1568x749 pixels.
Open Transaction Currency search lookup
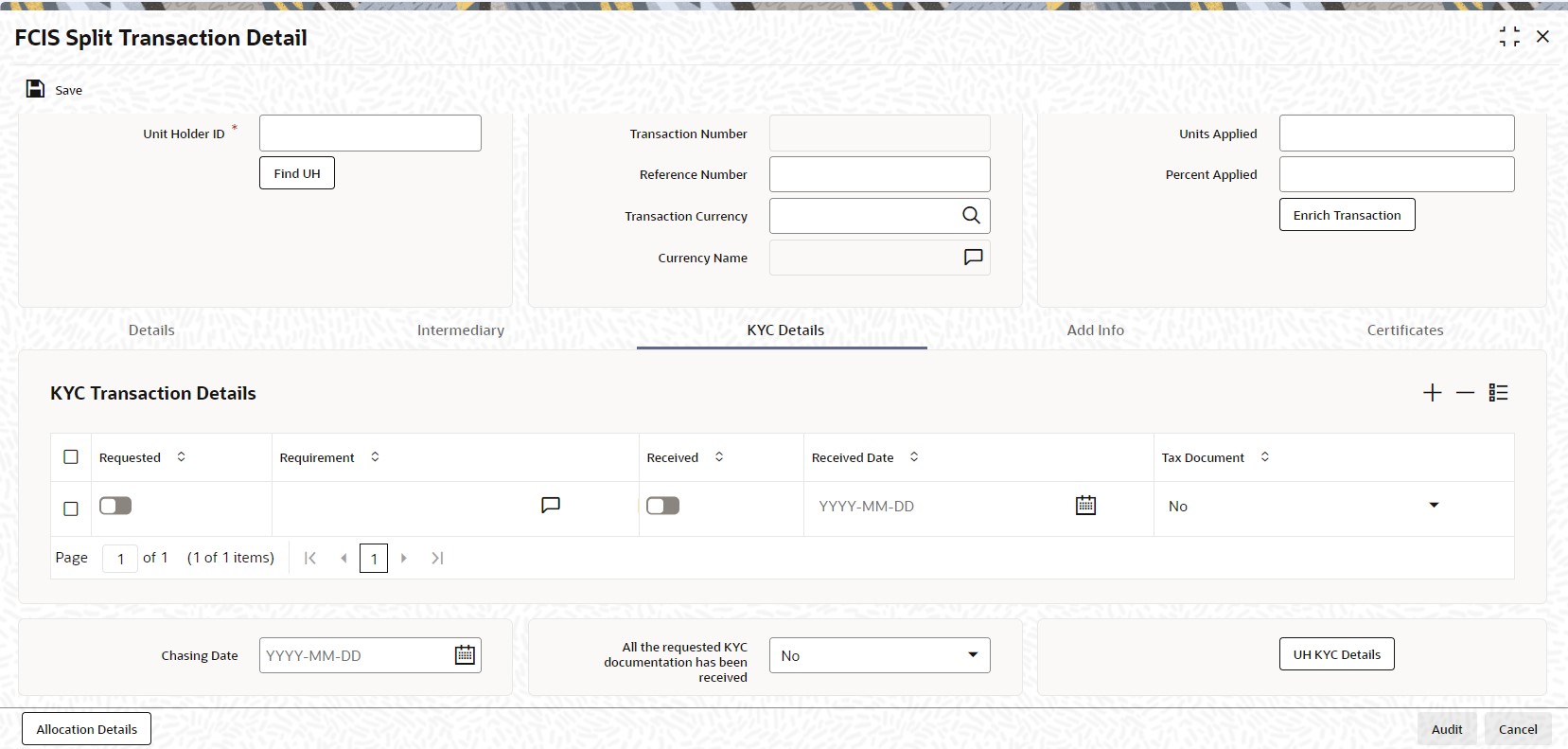click(x=971, y=215)
